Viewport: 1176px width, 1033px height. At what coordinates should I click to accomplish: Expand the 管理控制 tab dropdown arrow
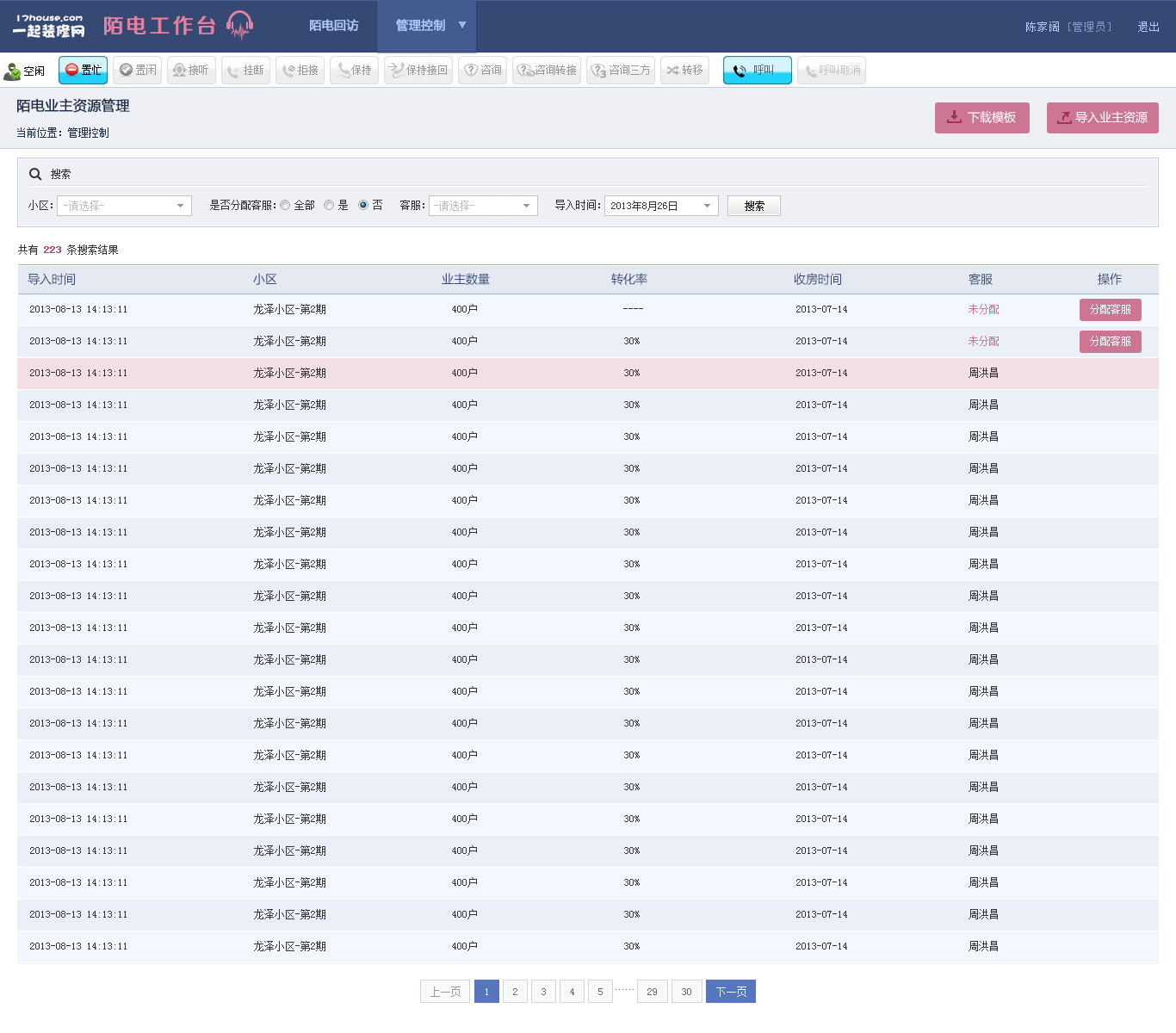click(462, 25)
